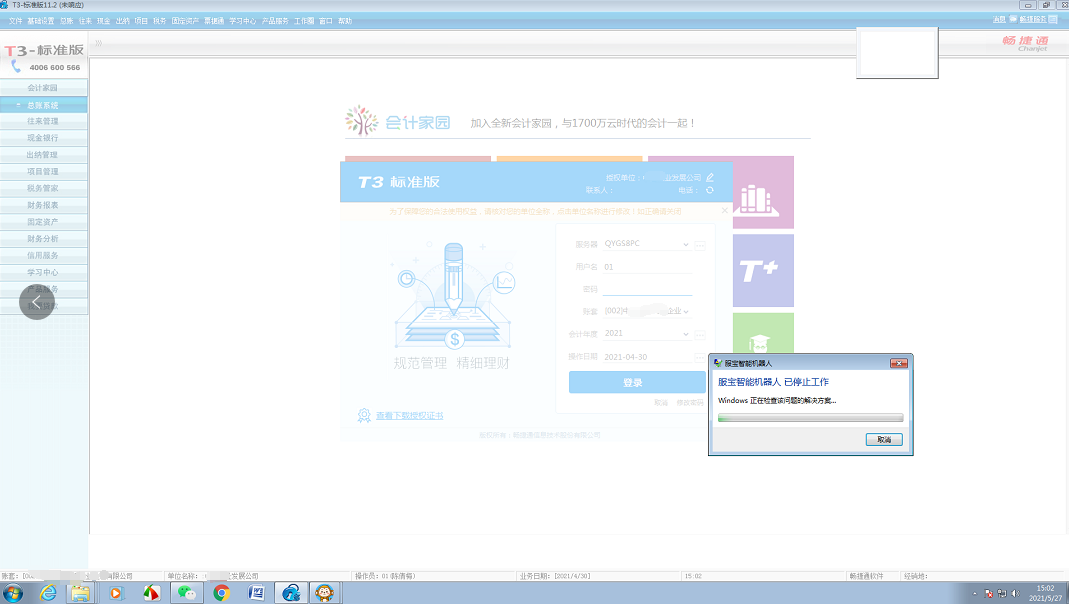Click the purple books tile
The image size is (1069, 604).
click(763, 192)
